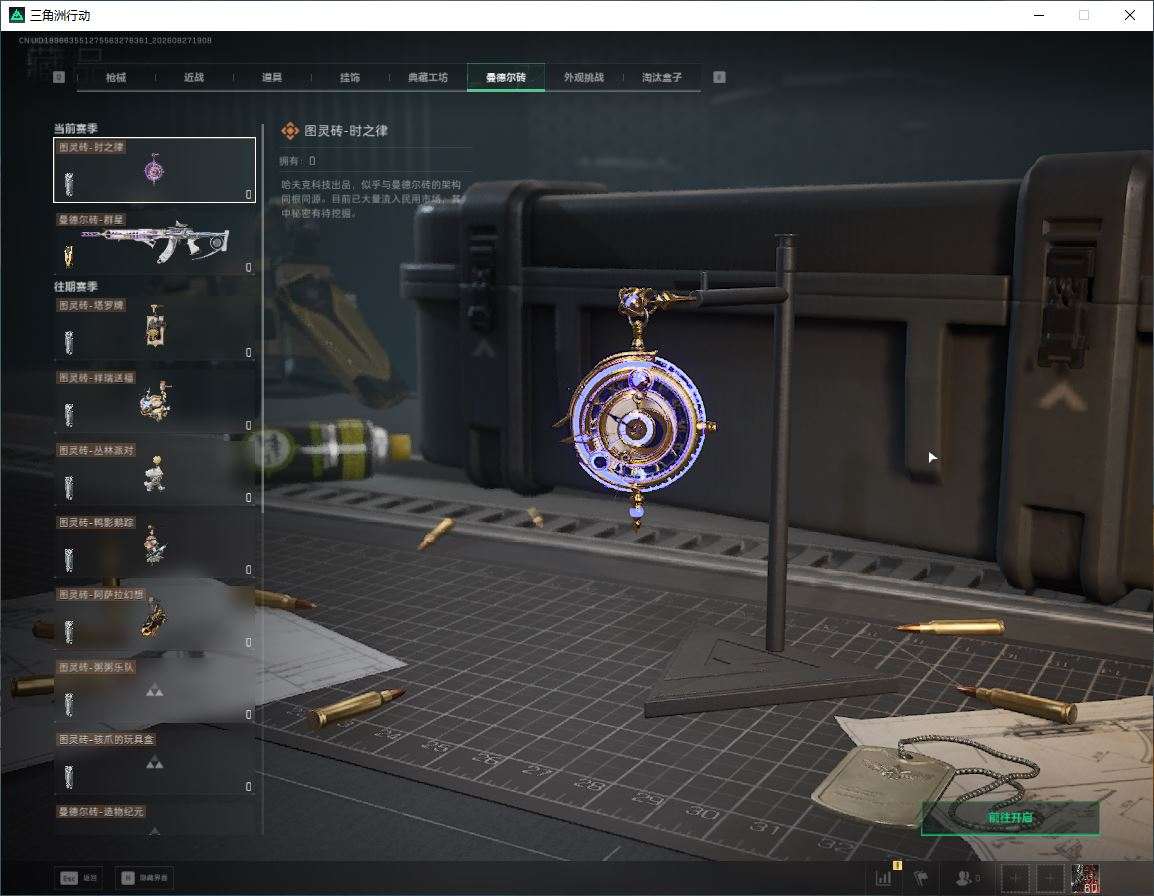
Task: Pick the 图灵砖-丛林派对 card
Action: click(155, 473)
